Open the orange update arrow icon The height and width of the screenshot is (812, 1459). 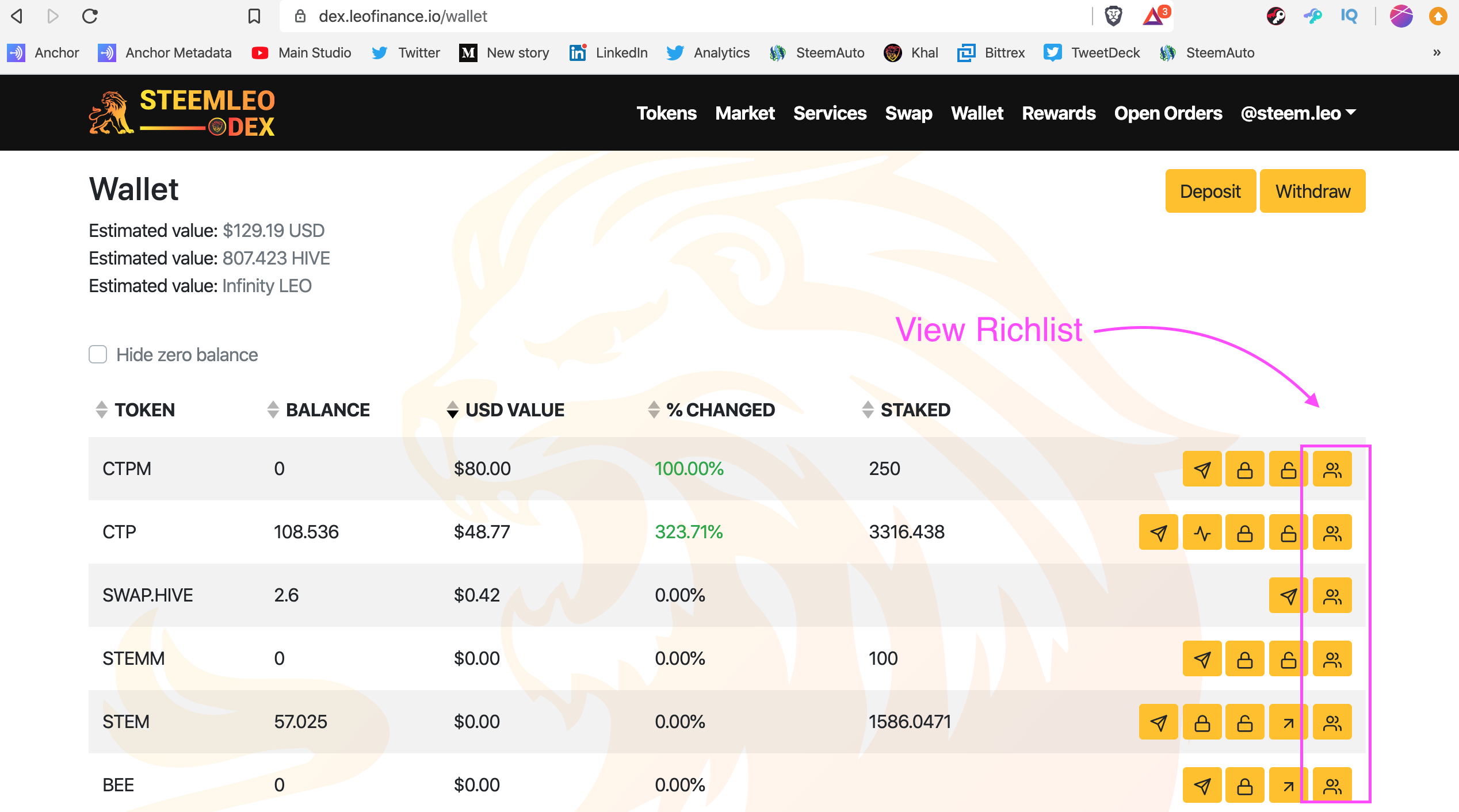[1438, 16]
